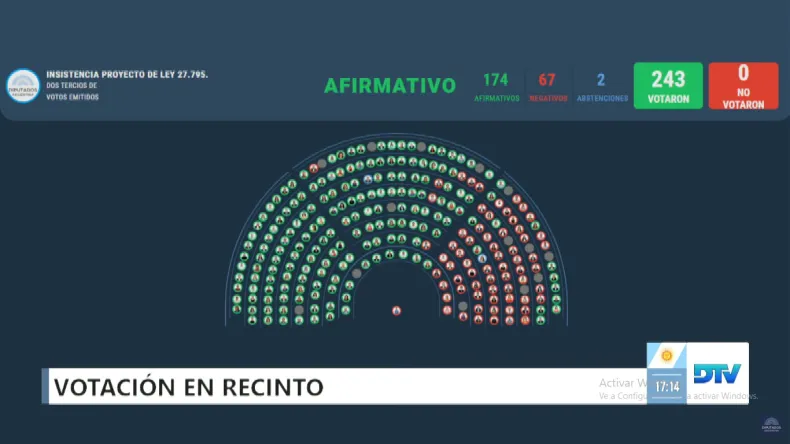Select the green 243 Votaron box
Screen dimensions: 790x444
pyautogui.click(x=669, y=86)
